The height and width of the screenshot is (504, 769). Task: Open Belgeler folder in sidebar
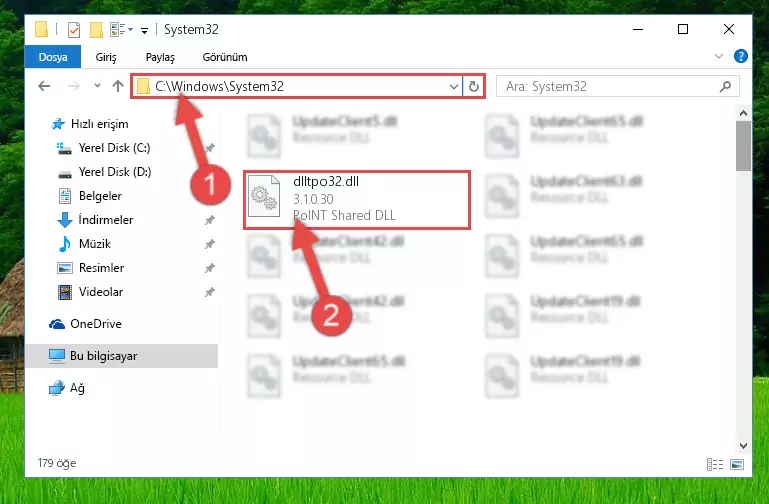[90, 196]
